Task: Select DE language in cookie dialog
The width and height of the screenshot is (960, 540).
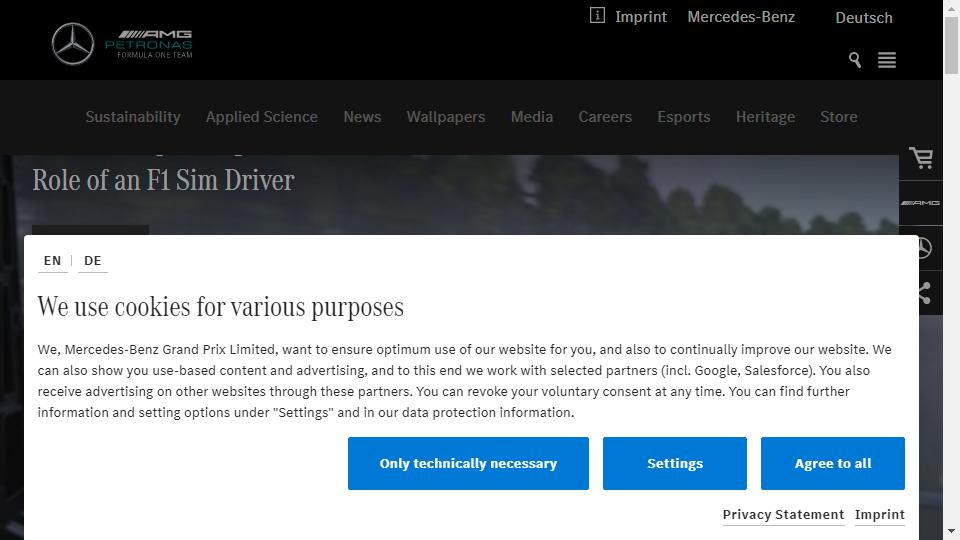Action: click(92, 261)
